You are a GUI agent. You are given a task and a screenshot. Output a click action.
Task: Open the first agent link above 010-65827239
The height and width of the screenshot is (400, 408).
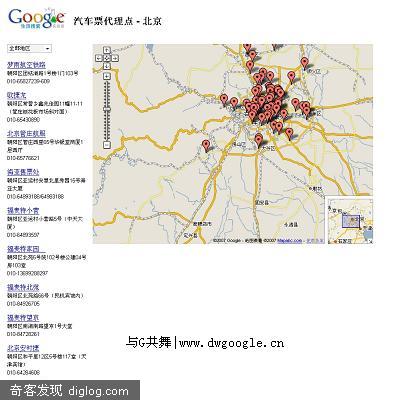coord(26,65)
